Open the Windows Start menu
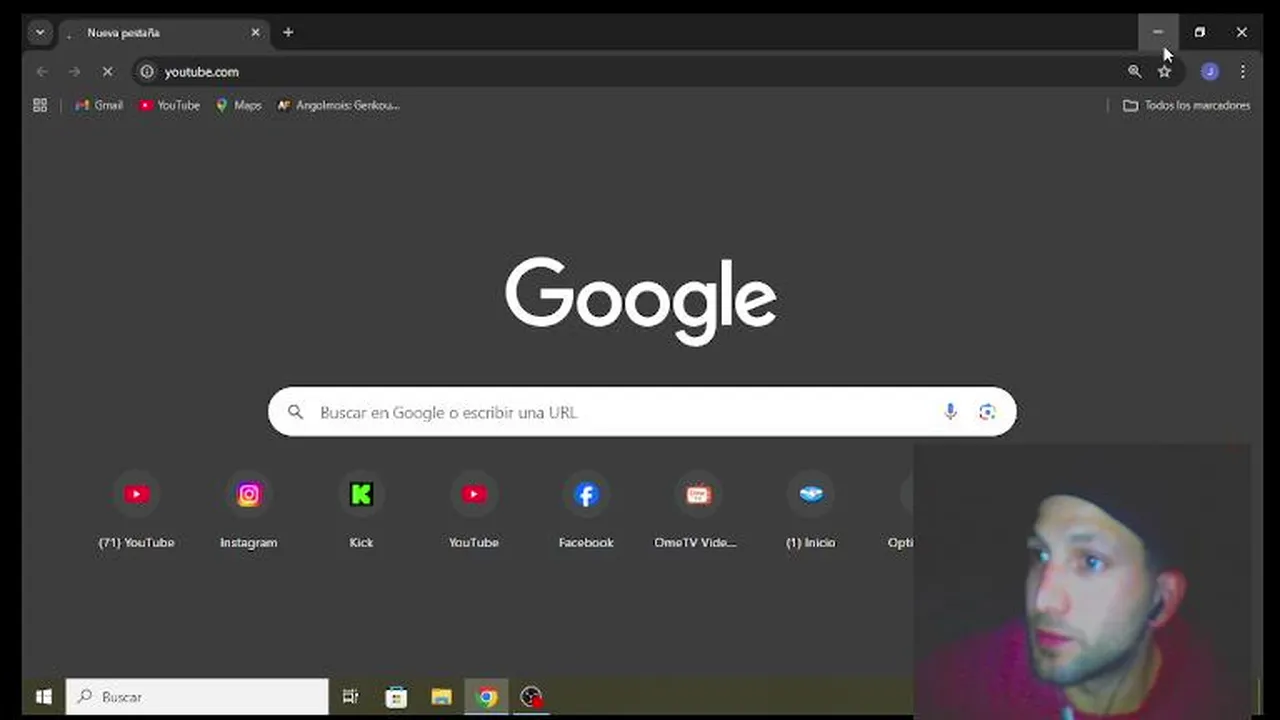Viewport: 1280px width, 720px height. (44, 697)
